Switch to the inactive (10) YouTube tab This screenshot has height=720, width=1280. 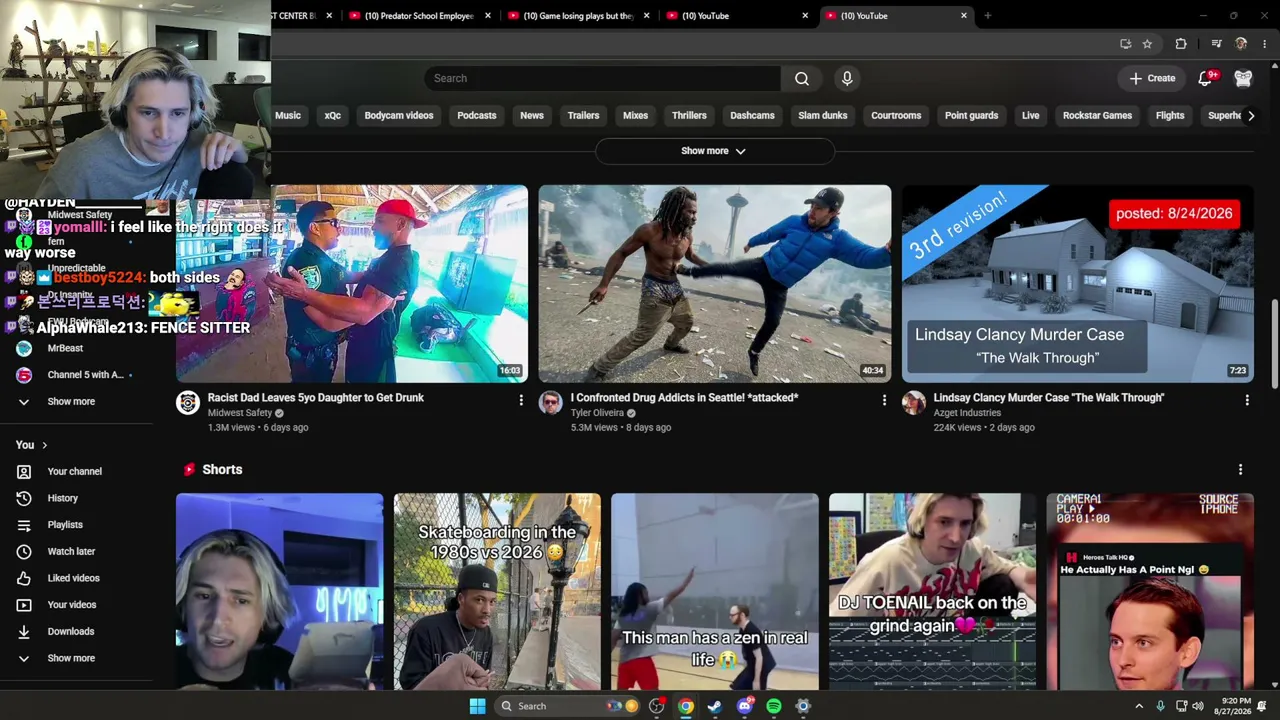(x=737, y=16)
